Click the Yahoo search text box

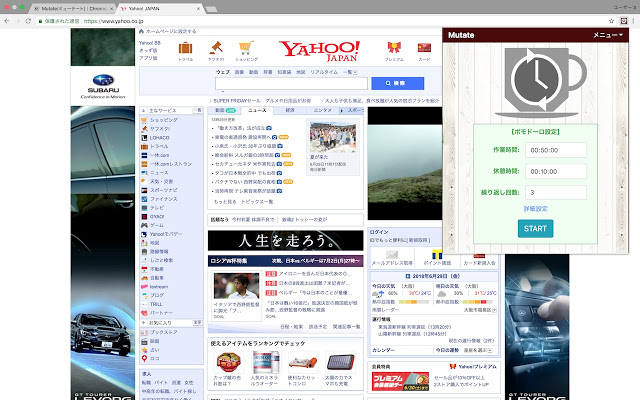coord(291,83)
